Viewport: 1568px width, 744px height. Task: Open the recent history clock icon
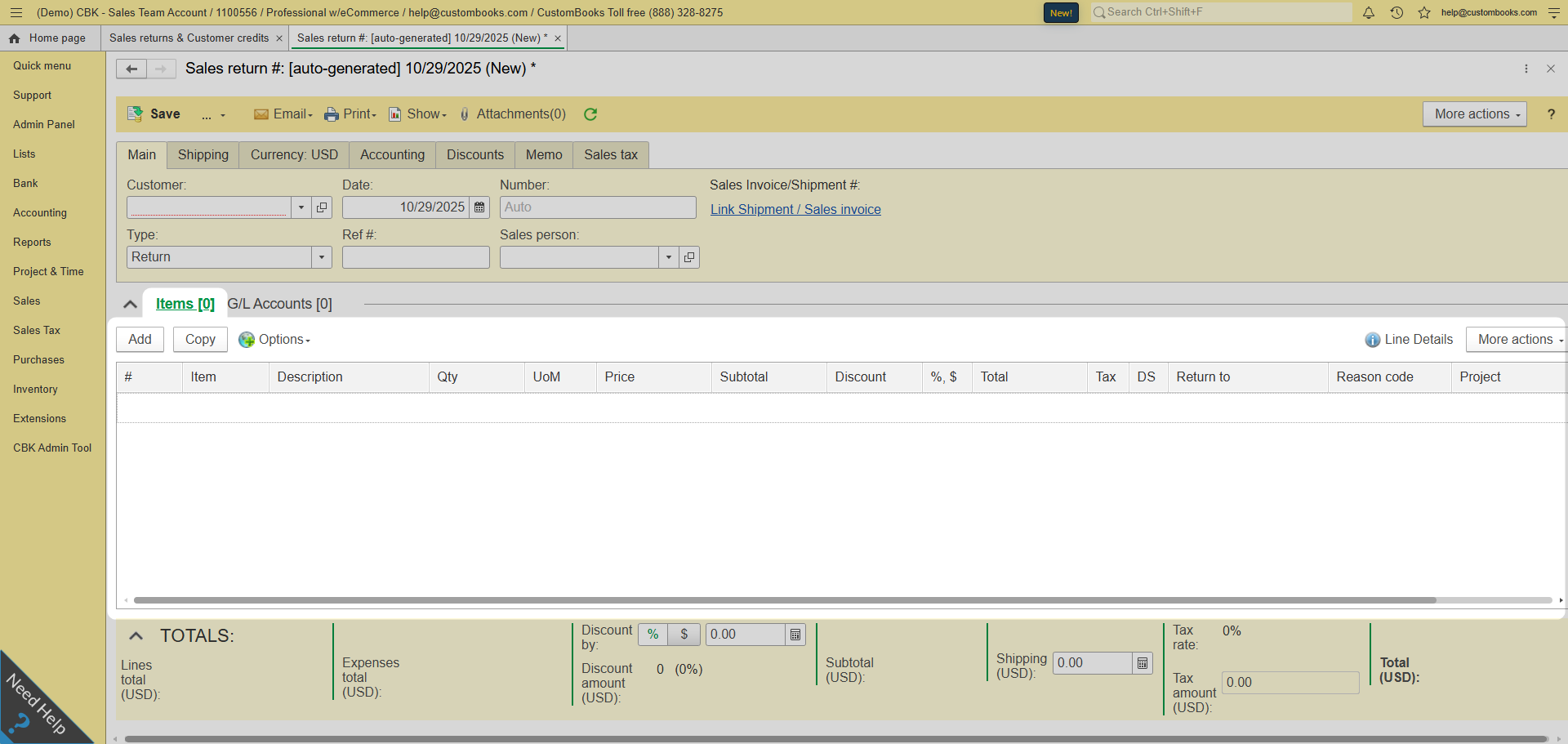(x=1396, y=12)
